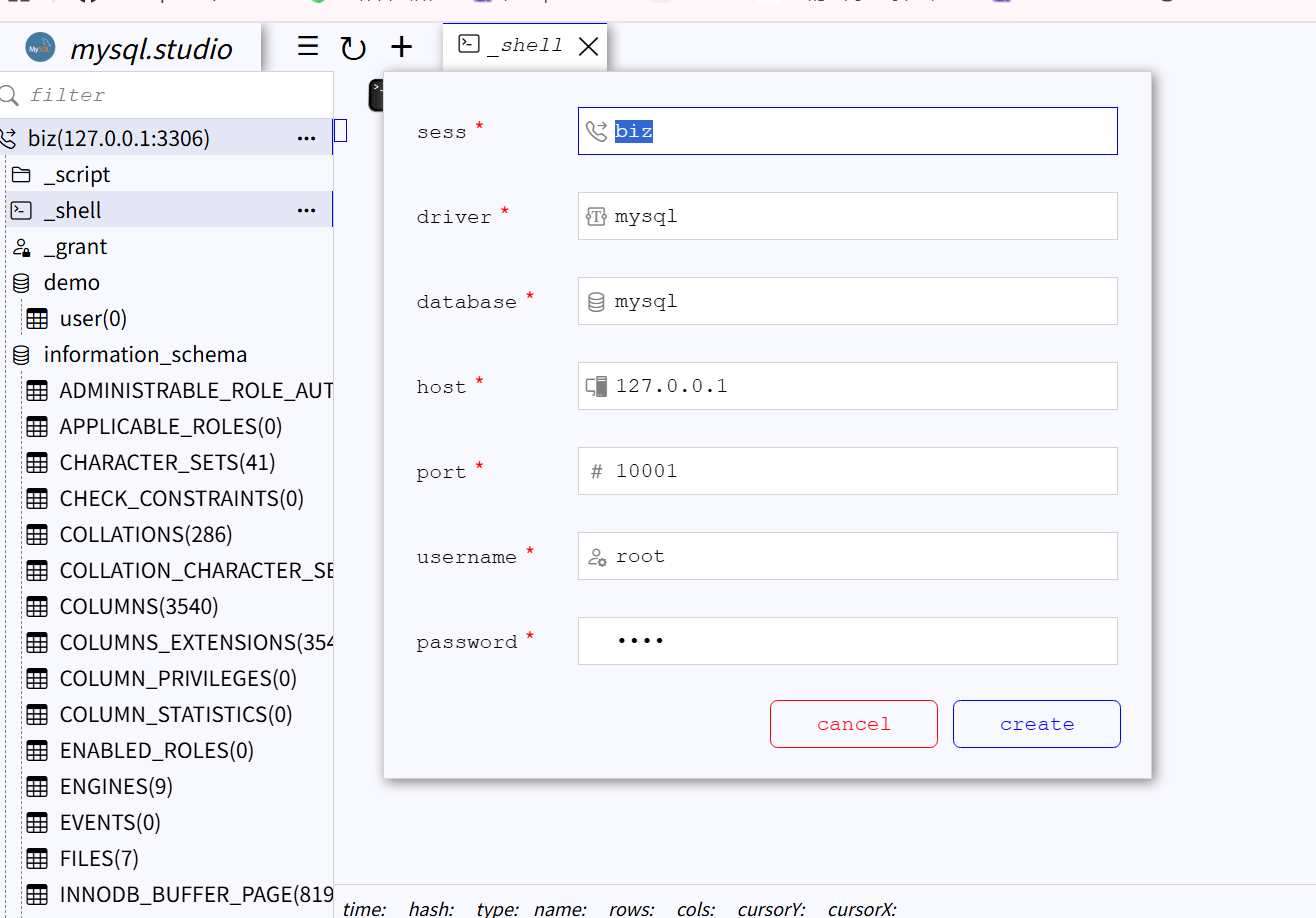Screen dimensions: 1316x918
Task: Click the mysql.studio logo icon
Action: [x=41, y=48]
